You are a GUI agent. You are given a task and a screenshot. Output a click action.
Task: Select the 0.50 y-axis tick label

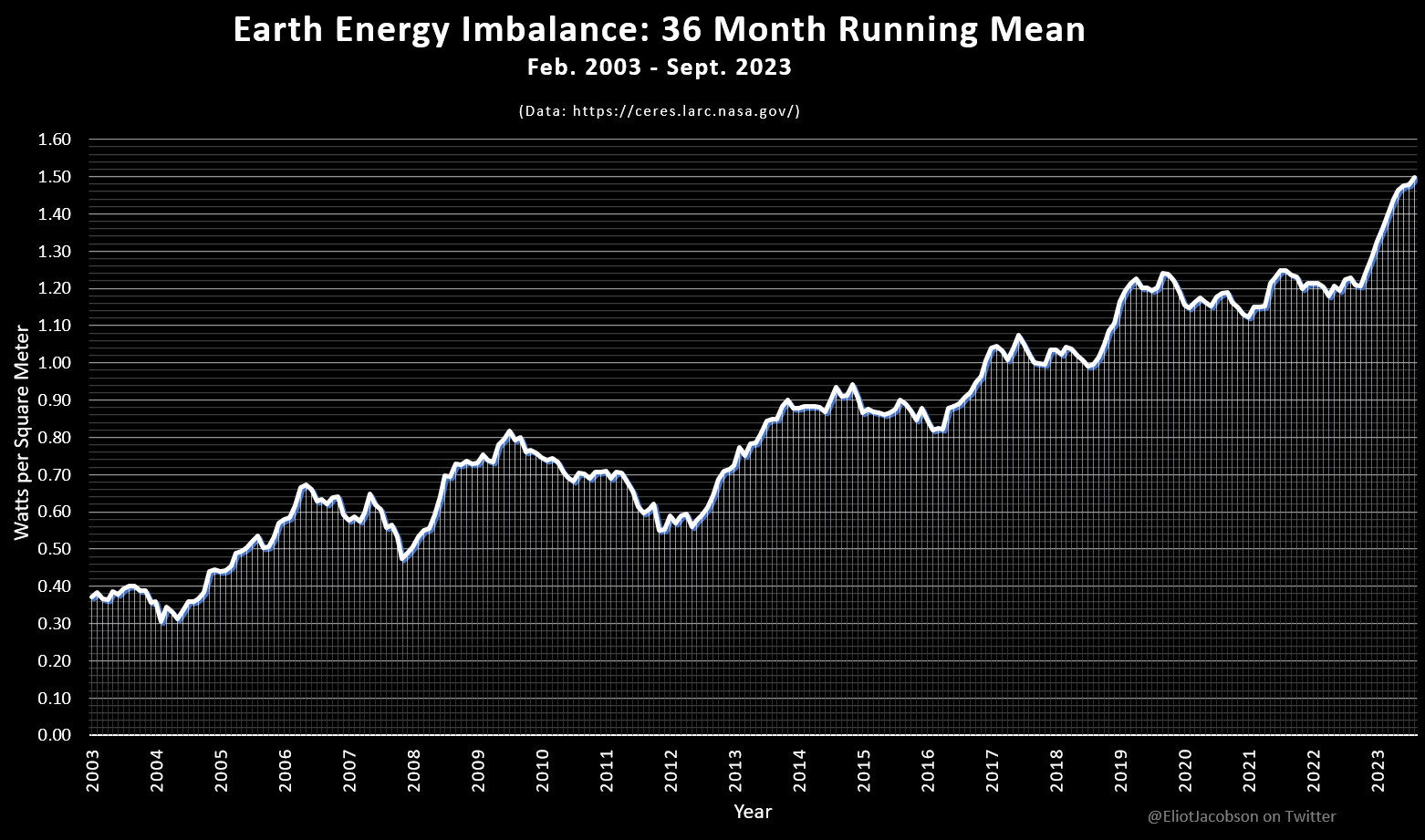coord(54,549)
